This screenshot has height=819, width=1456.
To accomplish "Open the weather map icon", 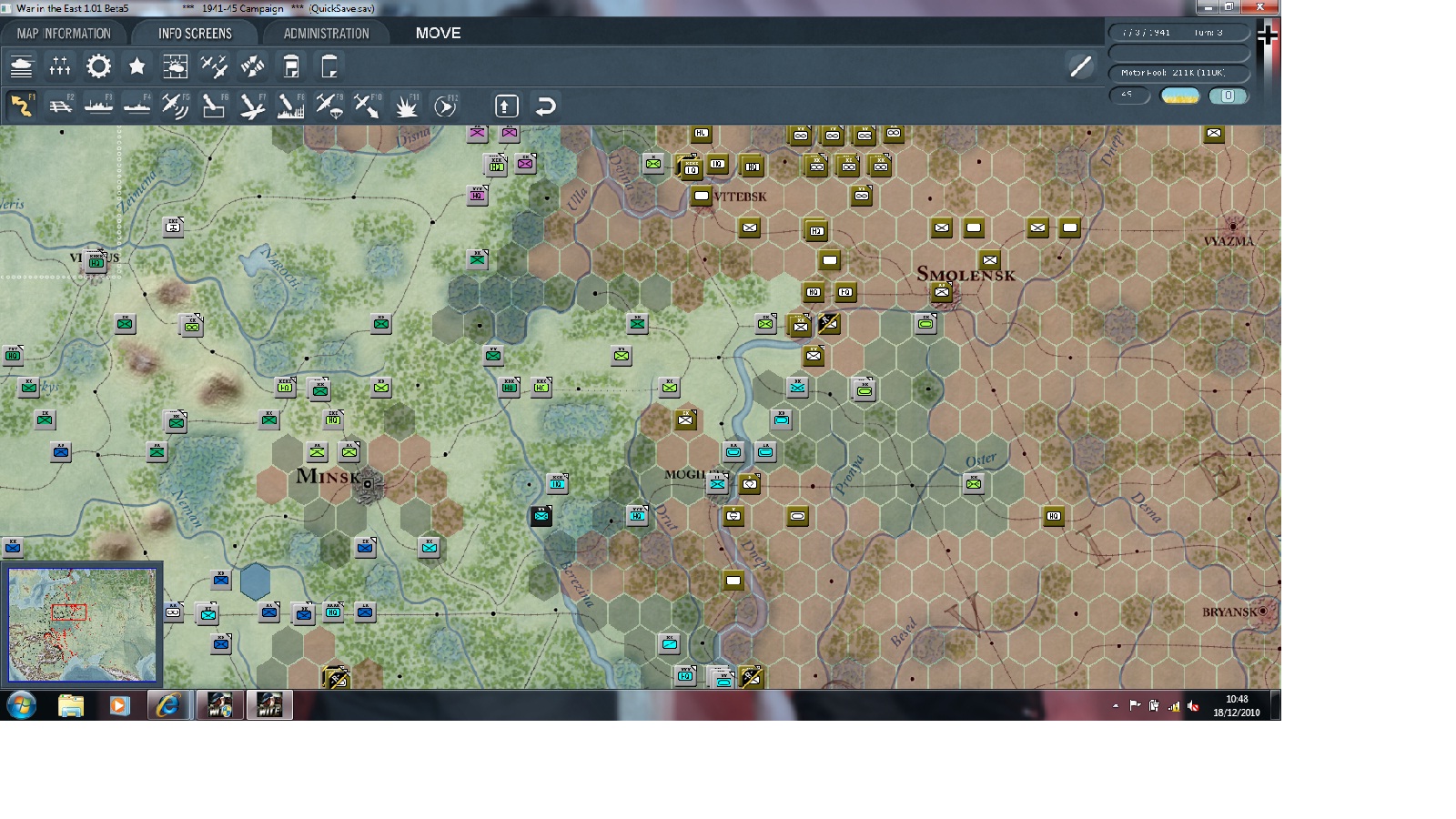I will coord(175,66).
